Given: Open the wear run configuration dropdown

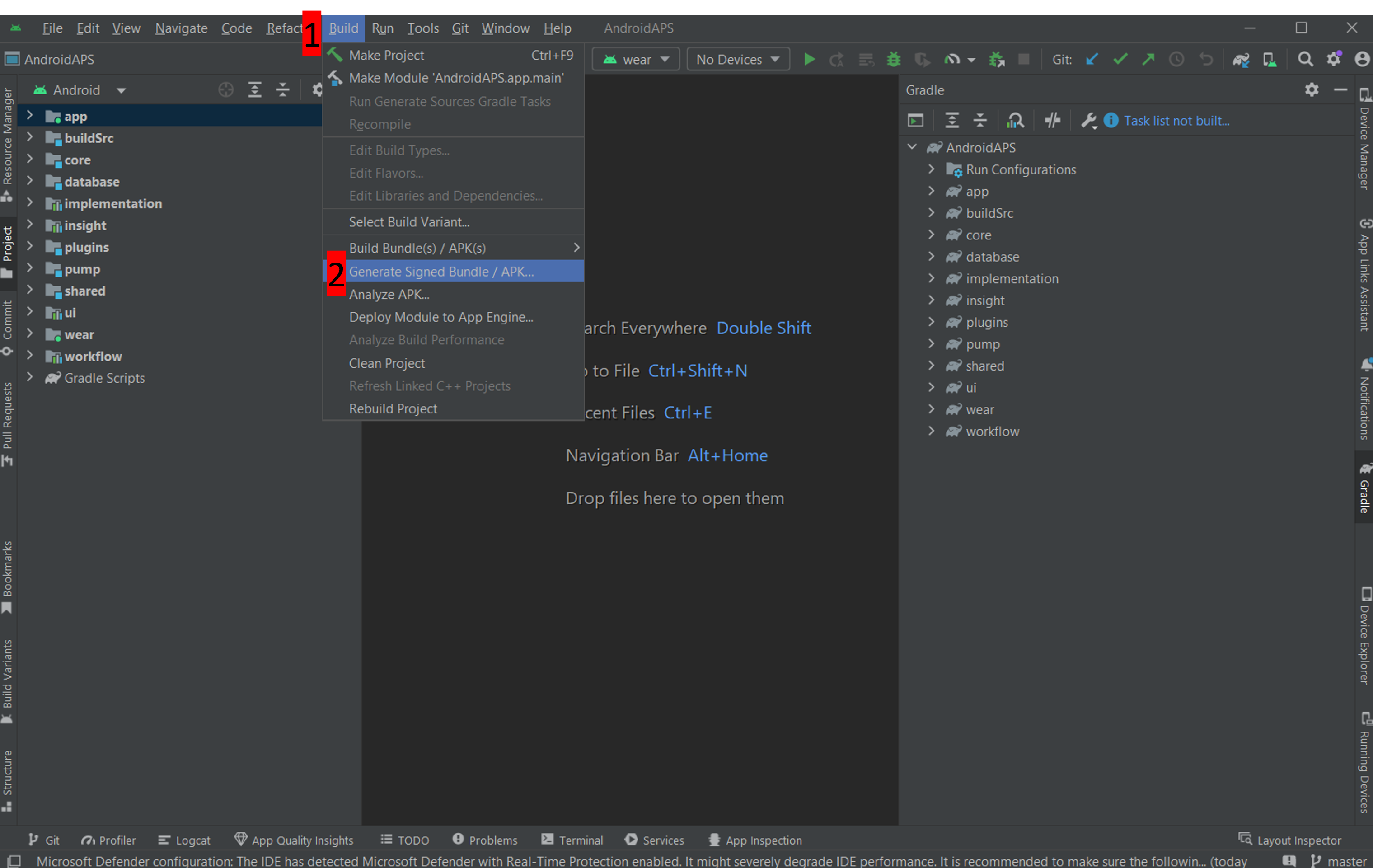Looking at the screenshot, I should click(x=636, y=59).
